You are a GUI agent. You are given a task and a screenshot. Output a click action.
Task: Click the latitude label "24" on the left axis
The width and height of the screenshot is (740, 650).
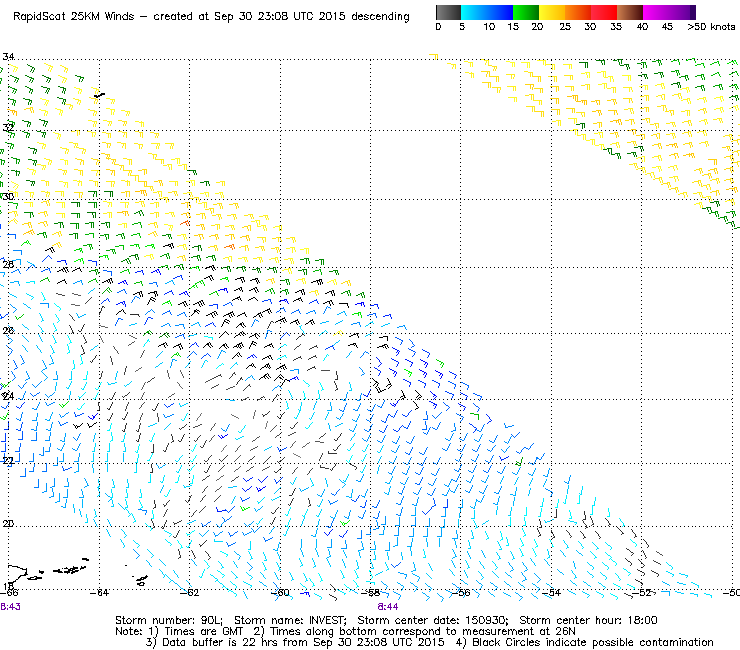[x=8, y=397]
